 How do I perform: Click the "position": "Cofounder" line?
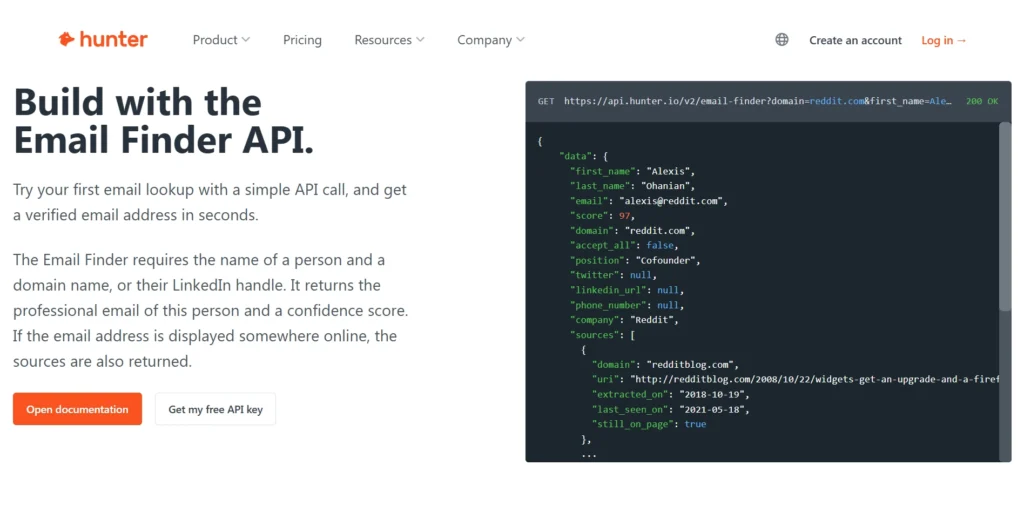[635, 260]
